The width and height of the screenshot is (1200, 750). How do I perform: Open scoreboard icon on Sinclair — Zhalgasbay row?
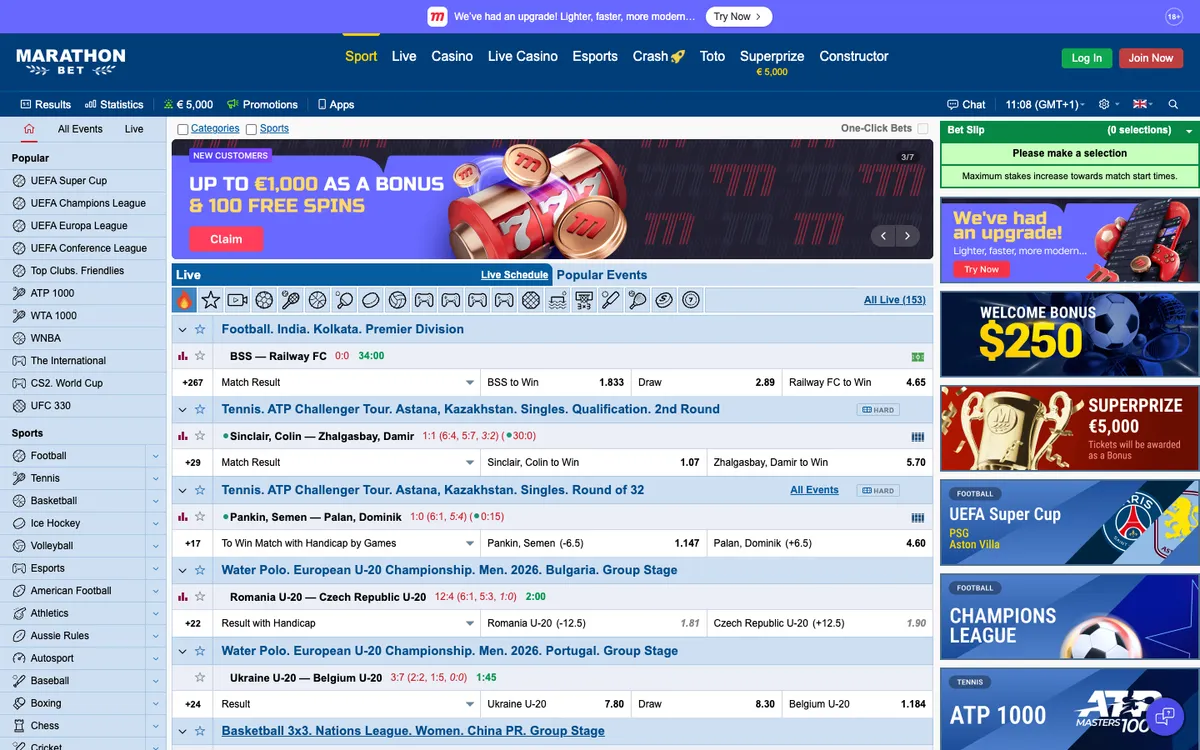(918, 437)
